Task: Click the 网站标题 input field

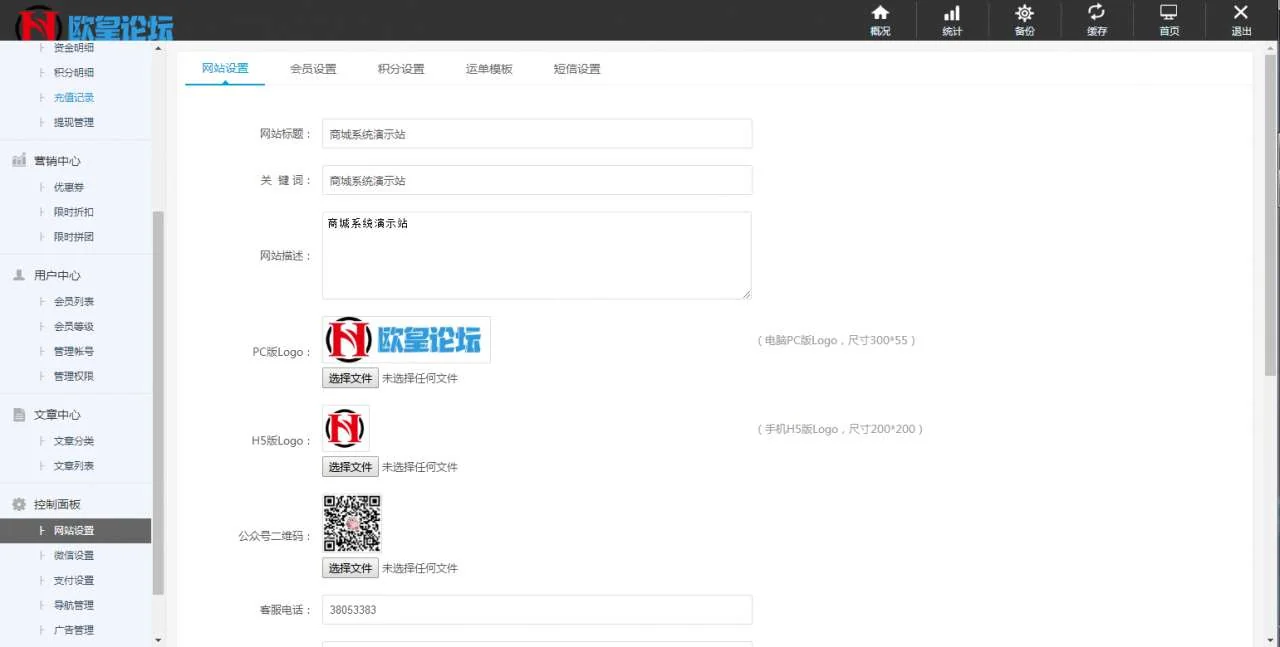Action: tap(537, 134)
